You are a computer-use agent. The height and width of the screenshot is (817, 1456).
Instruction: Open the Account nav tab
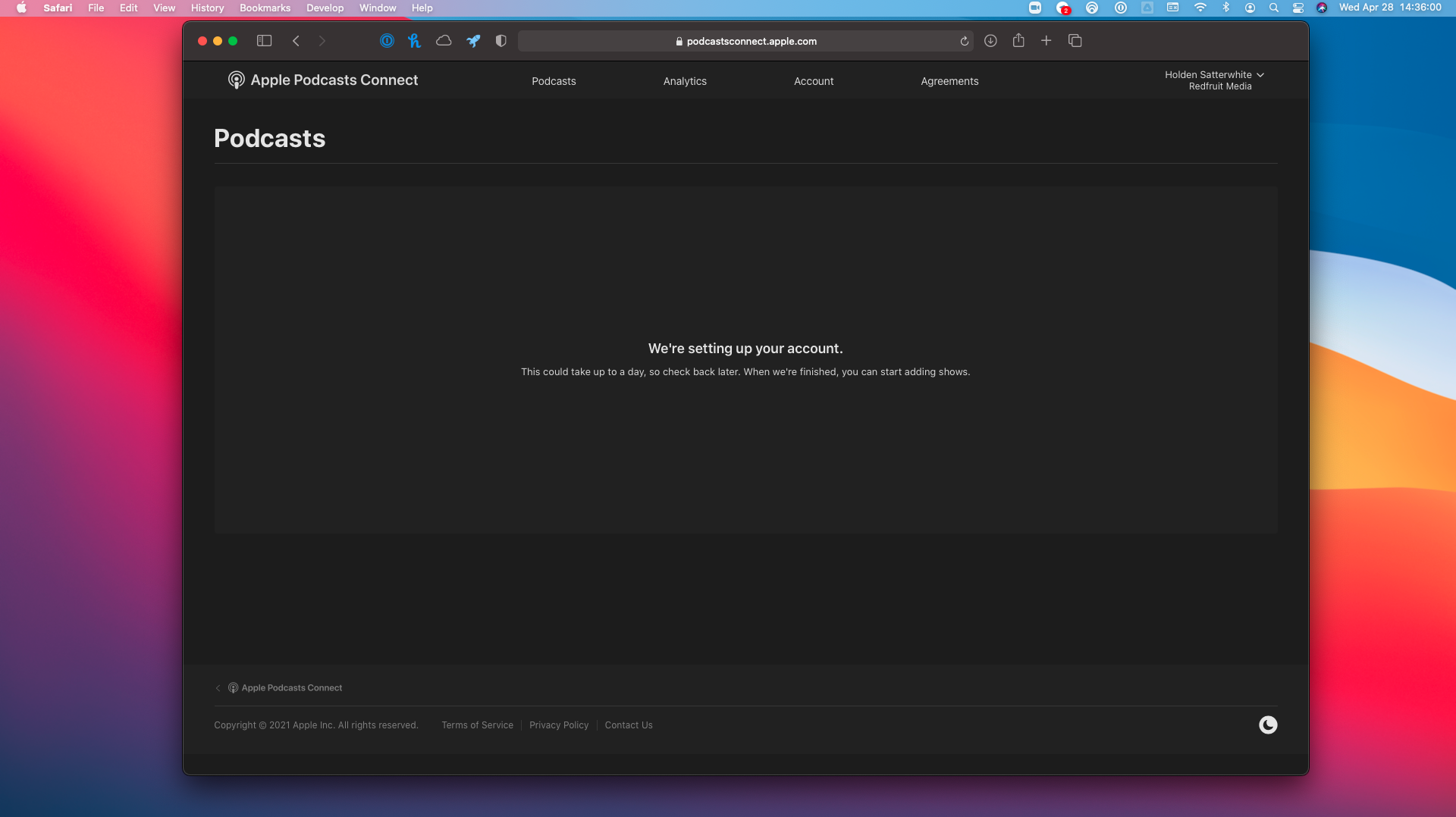tap(814, 81)
